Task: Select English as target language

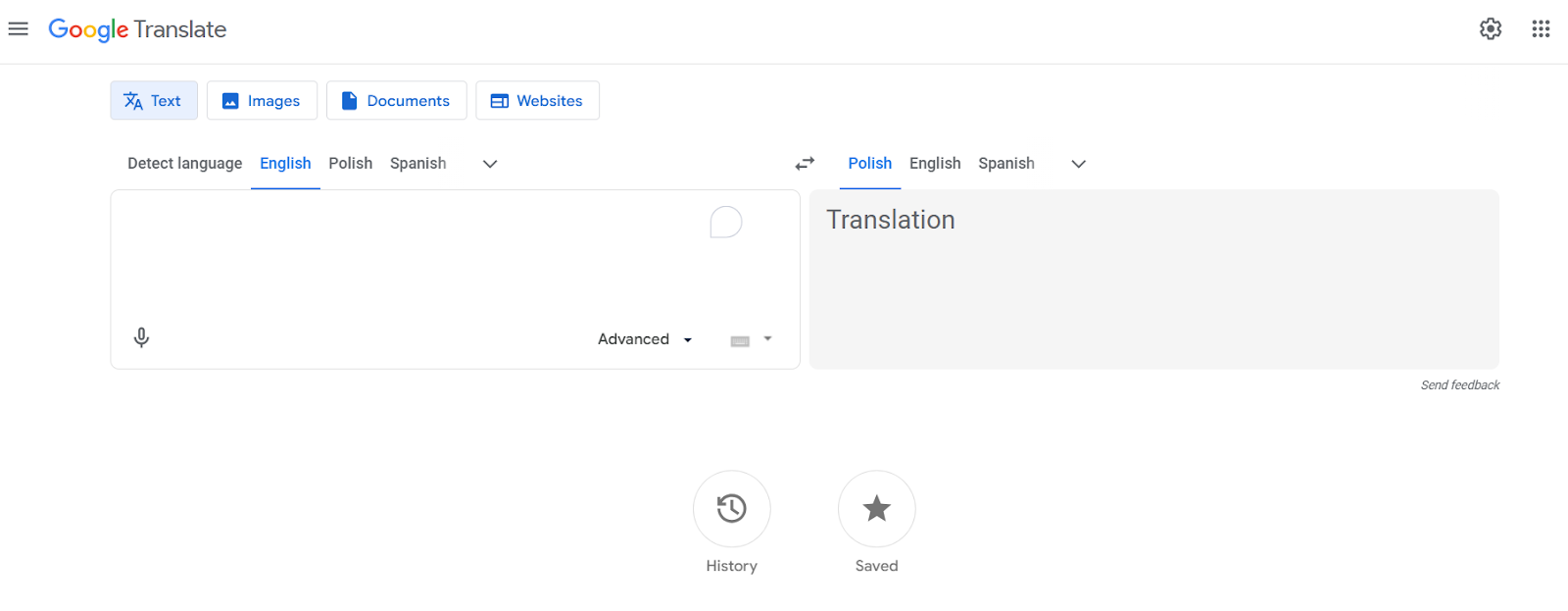Action: coord(935,164)
